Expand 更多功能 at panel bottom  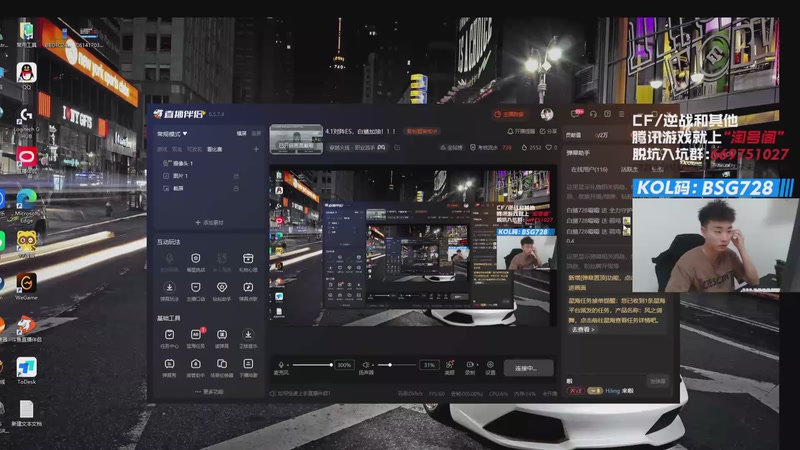[x=209, y=392]
